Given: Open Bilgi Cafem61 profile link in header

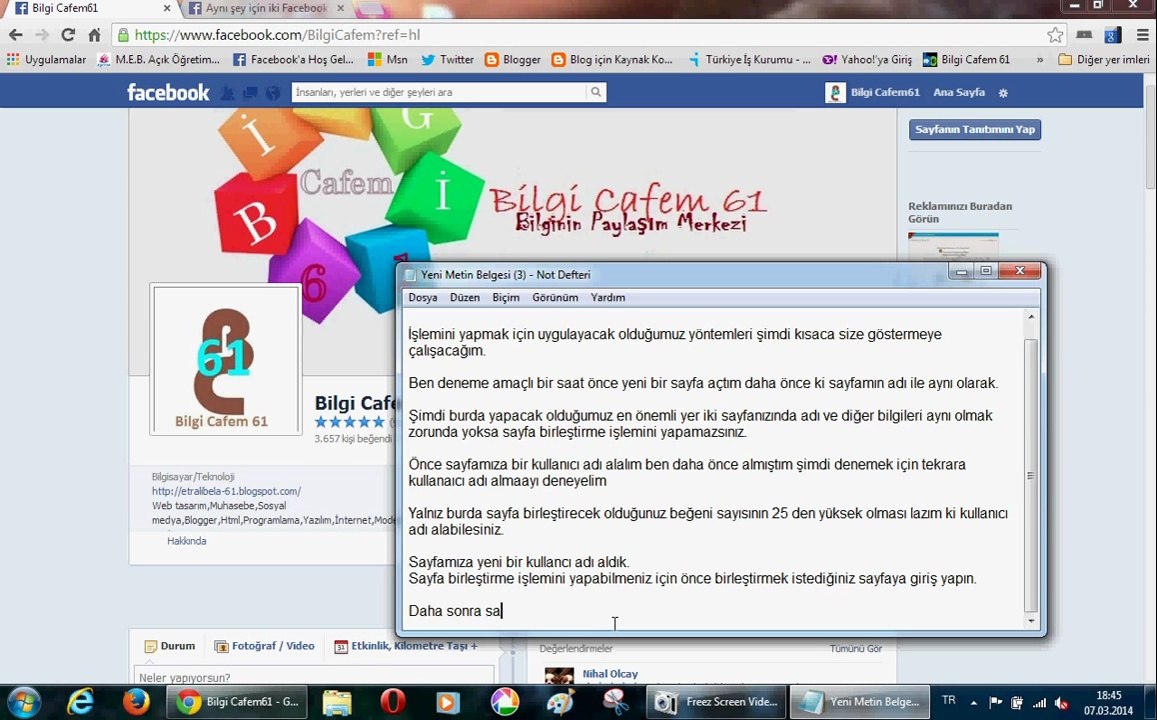Looking at the screenshot, I should pyautogui.click(x=873, y=92).
